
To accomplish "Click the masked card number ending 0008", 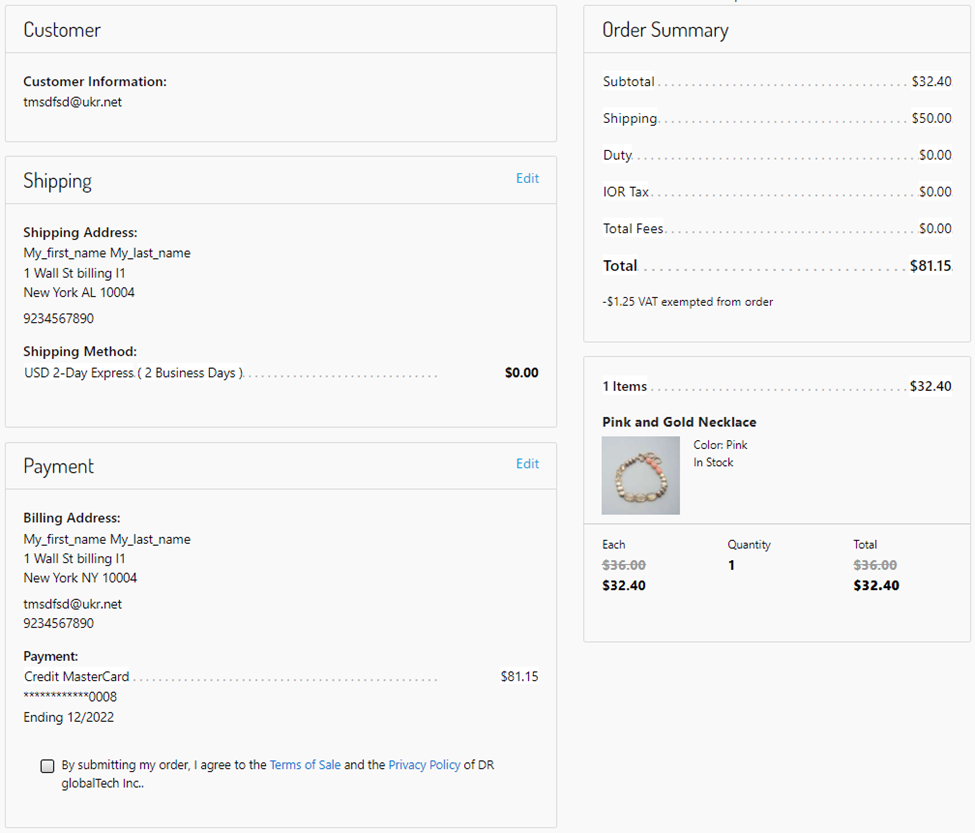I will (70, 697).
